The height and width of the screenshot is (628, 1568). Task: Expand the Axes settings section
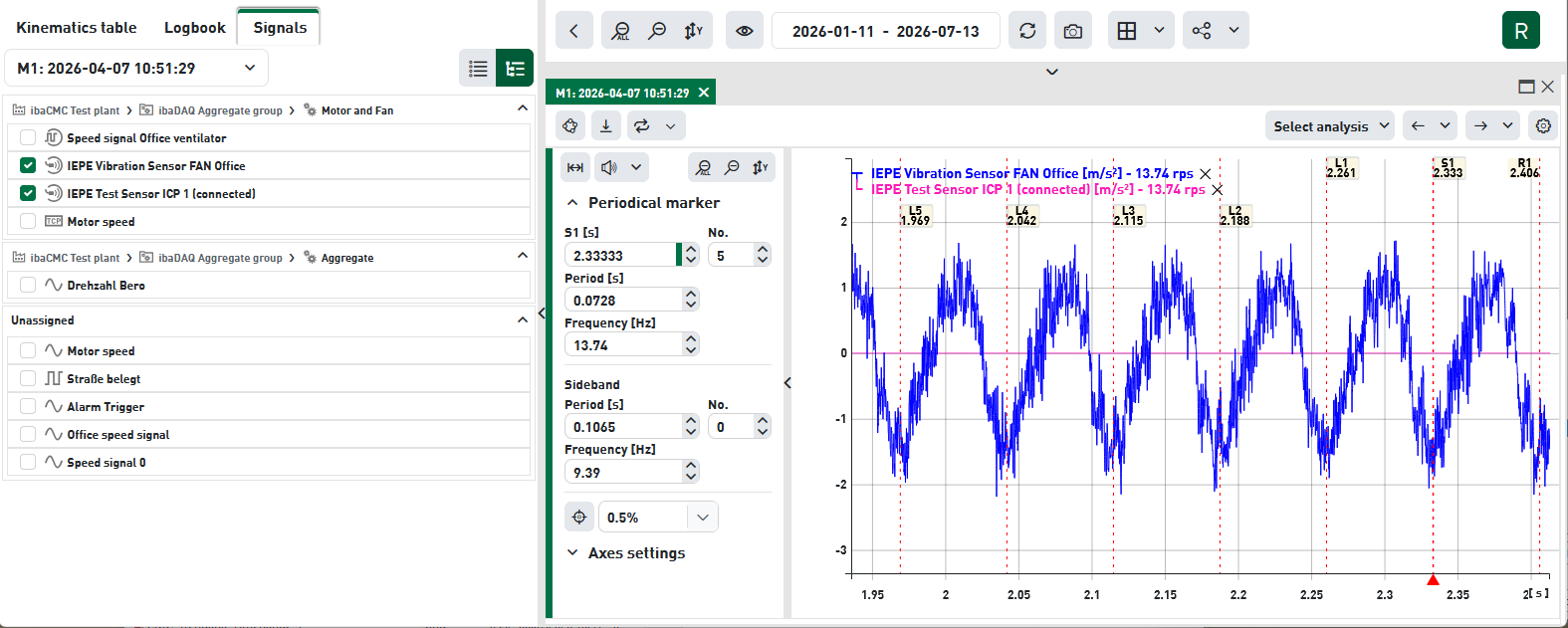[572, 552]
